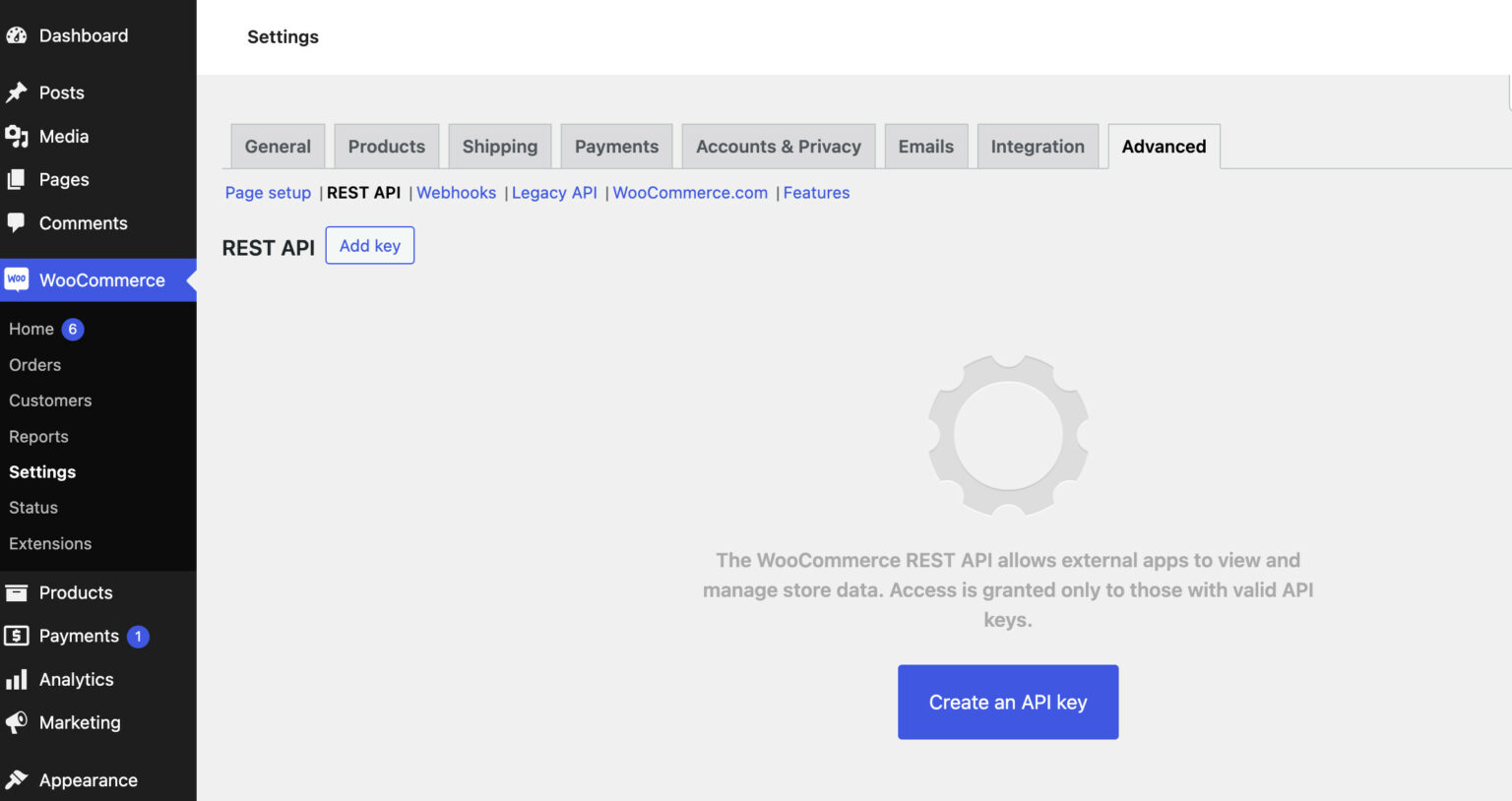Select the WooCommerce logo icon

(x=17, y=279)
